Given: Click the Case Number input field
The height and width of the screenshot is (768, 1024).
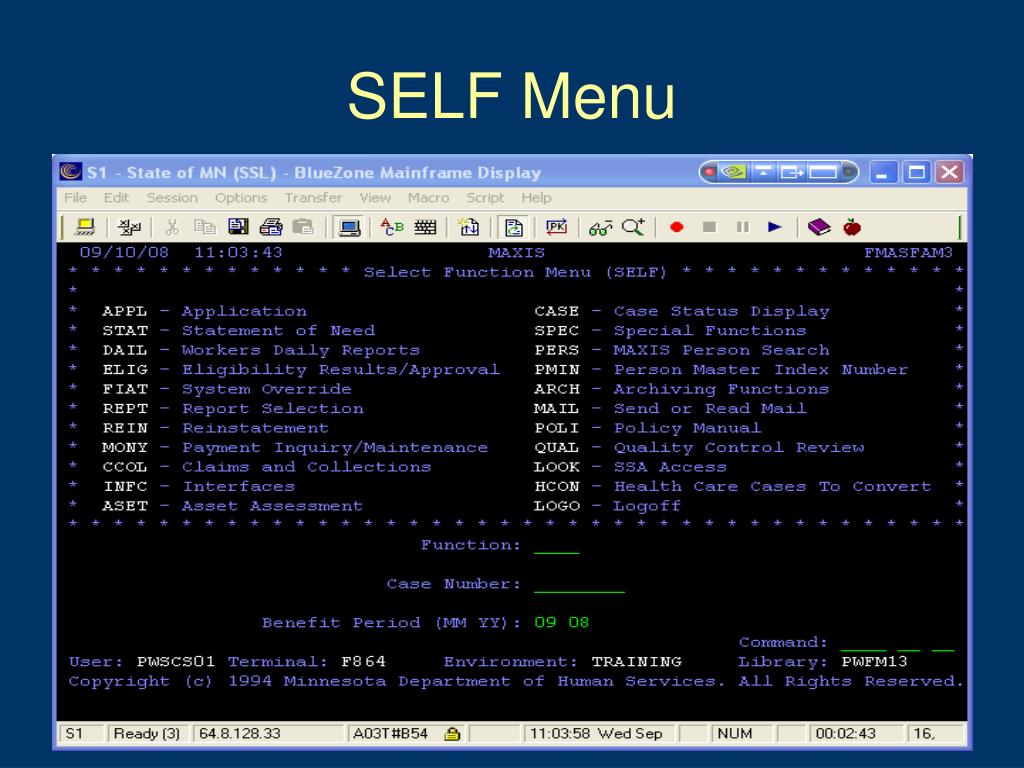Looking at the screenshot, I should 579,584.
